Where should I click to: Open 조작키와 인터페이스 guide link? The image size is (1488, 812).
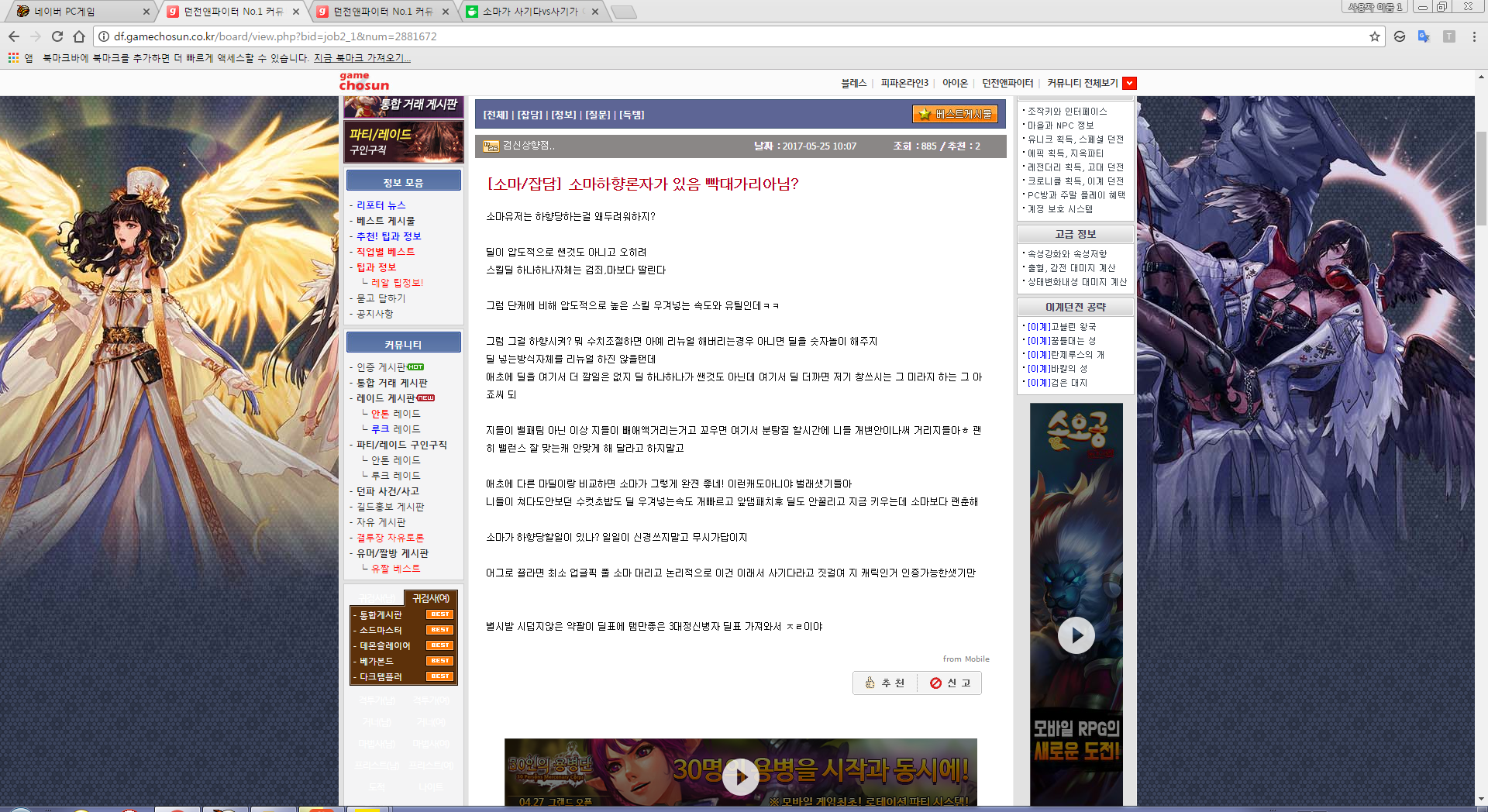[x=1067, y=112]
